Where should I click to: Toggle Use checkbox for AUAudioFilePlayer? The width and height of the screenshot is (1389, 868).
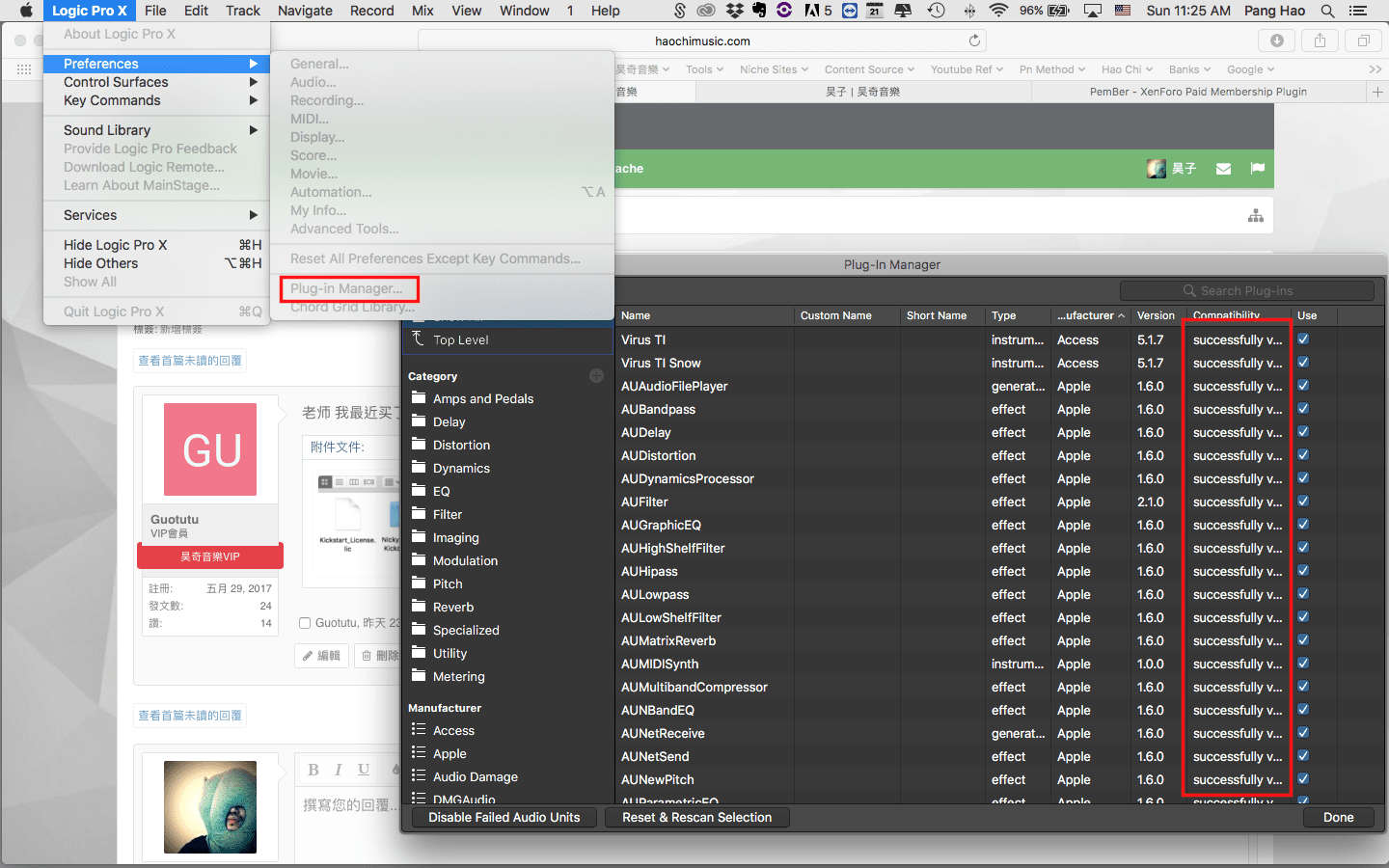tap(1303, 386)
